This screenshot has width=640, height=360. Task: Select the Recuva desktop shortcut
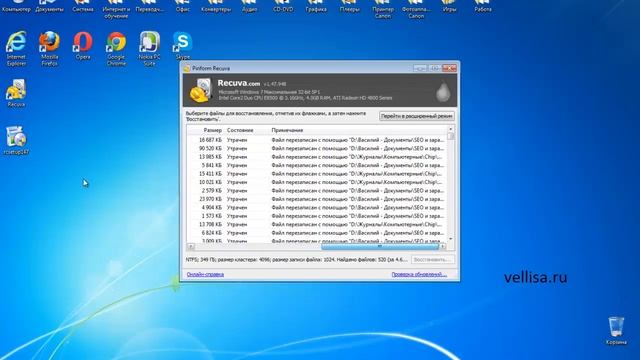16,93
